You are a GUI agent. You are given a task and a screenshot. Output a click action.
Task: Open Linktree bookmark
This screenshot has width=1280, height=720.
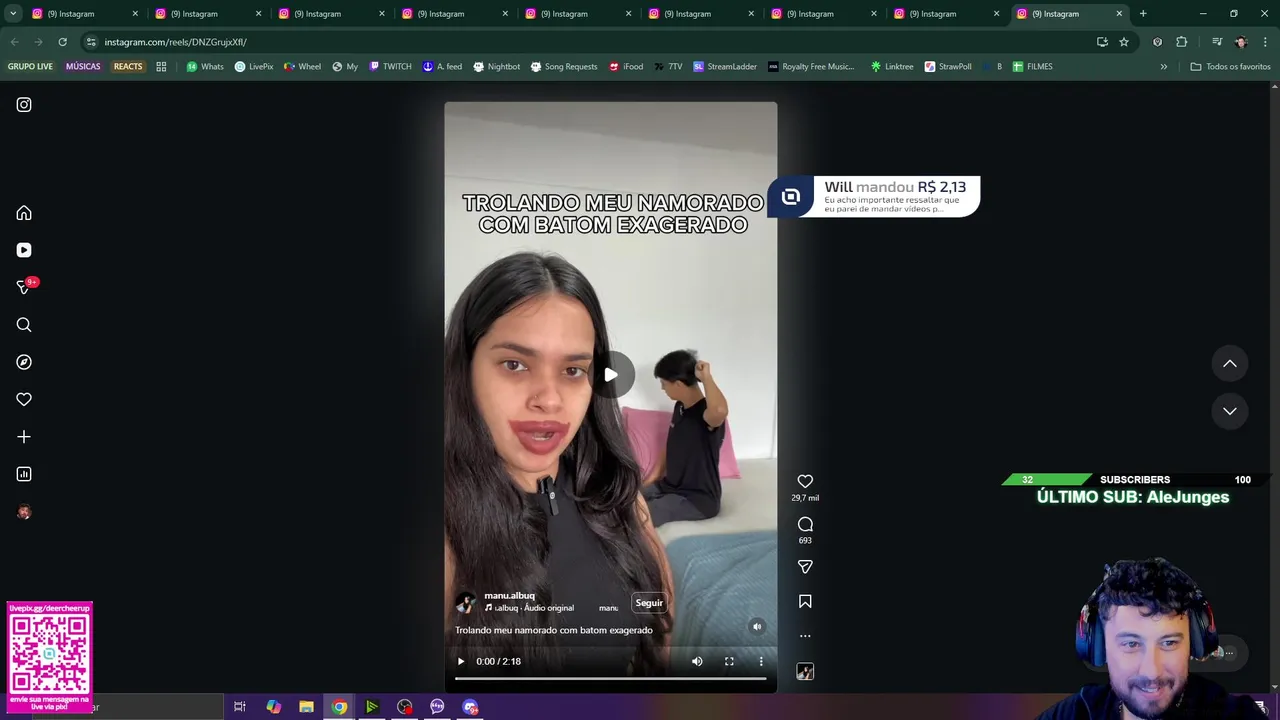click(891, 67)
